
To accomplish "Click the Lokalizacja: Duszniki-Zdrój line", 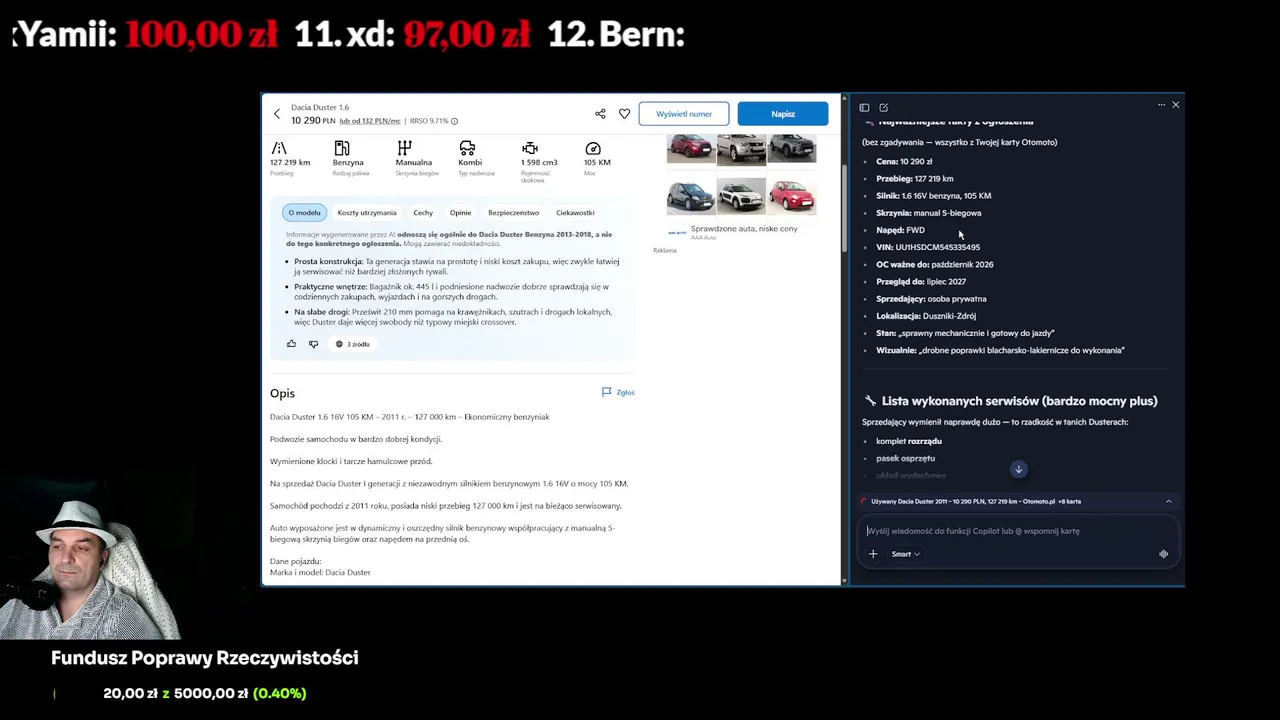I will coord(926,316).
